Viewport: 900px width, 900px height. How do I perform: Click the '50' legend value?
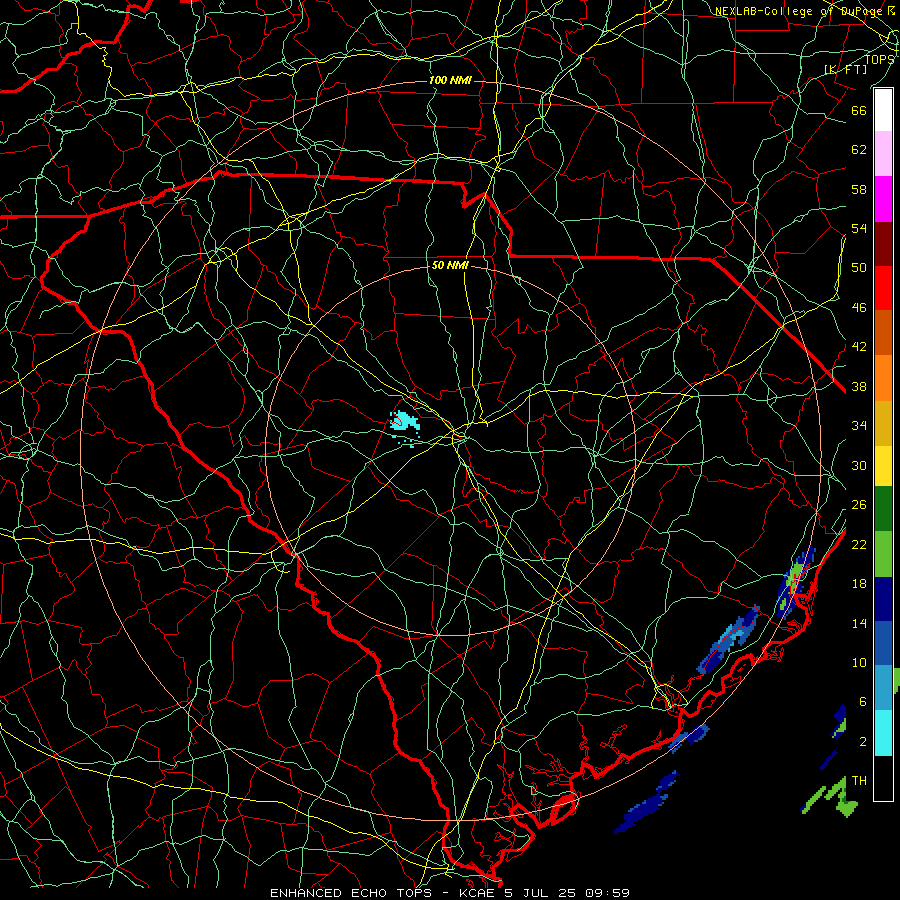point(859,268)
